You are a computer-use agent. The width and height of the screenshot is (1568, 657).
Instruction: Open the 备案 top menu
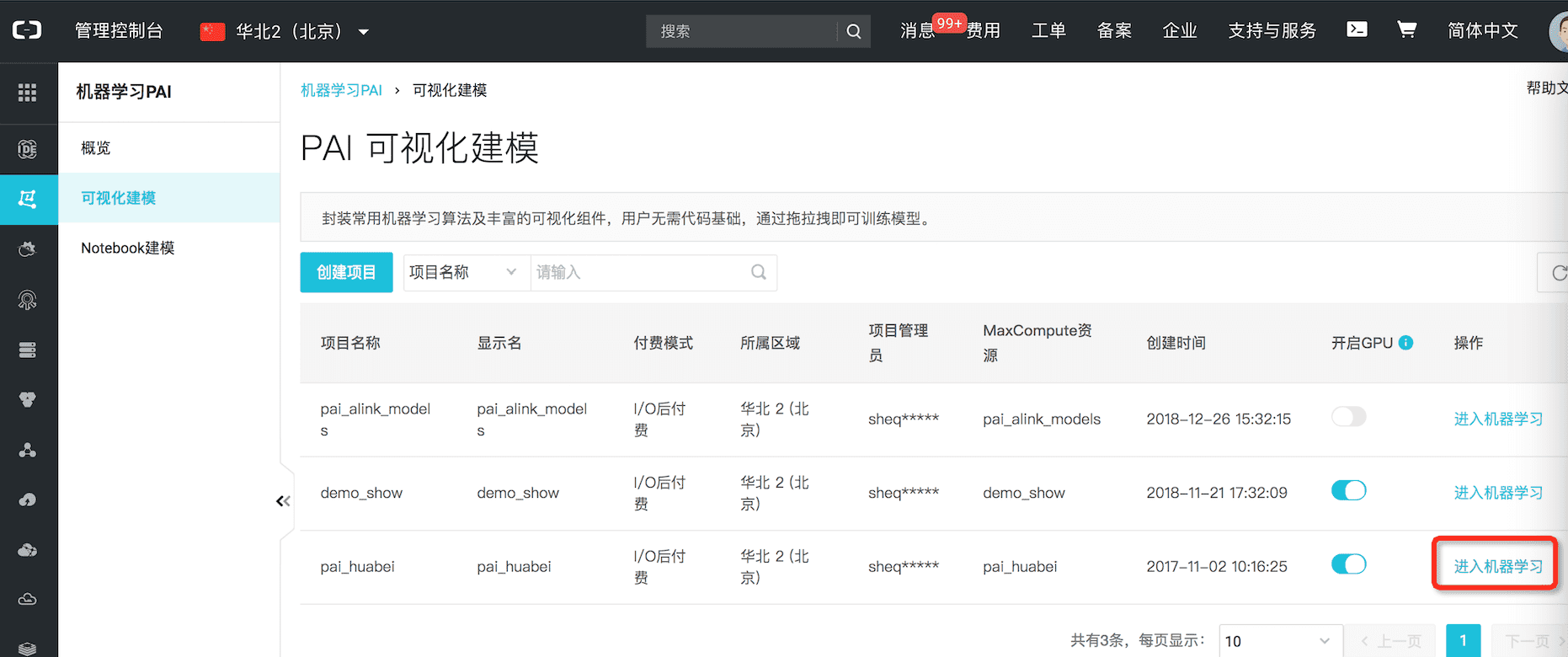point(1114,30)
